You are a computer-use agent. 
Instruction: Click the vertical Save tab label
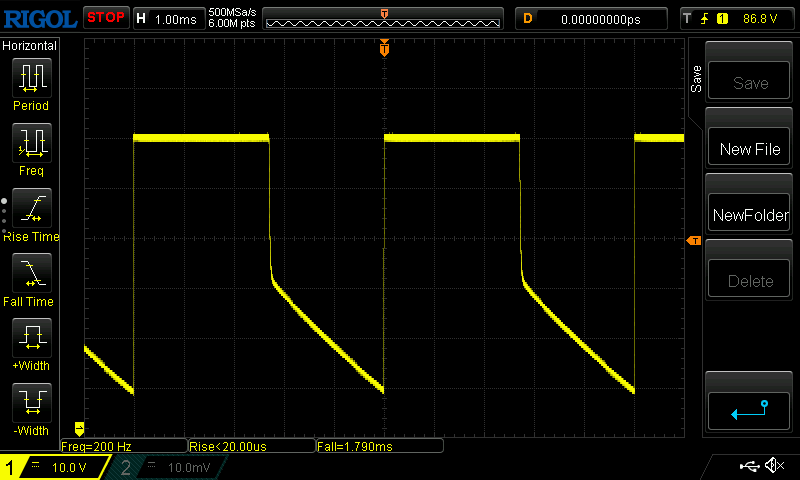coord(696,79)
